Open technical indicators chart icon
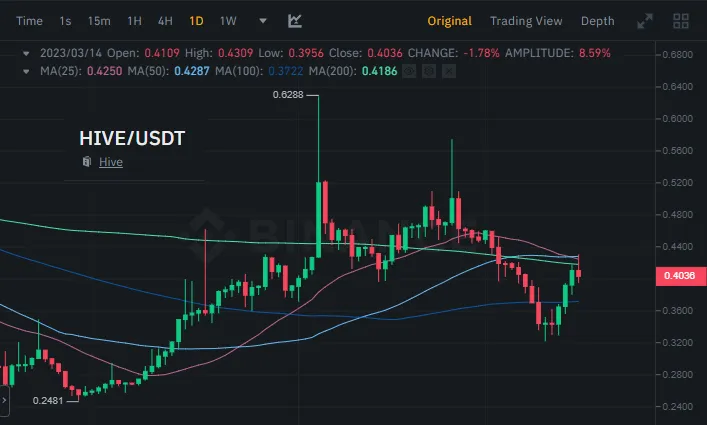Viewport: 707px width, 425px height. tap(295, 21)
